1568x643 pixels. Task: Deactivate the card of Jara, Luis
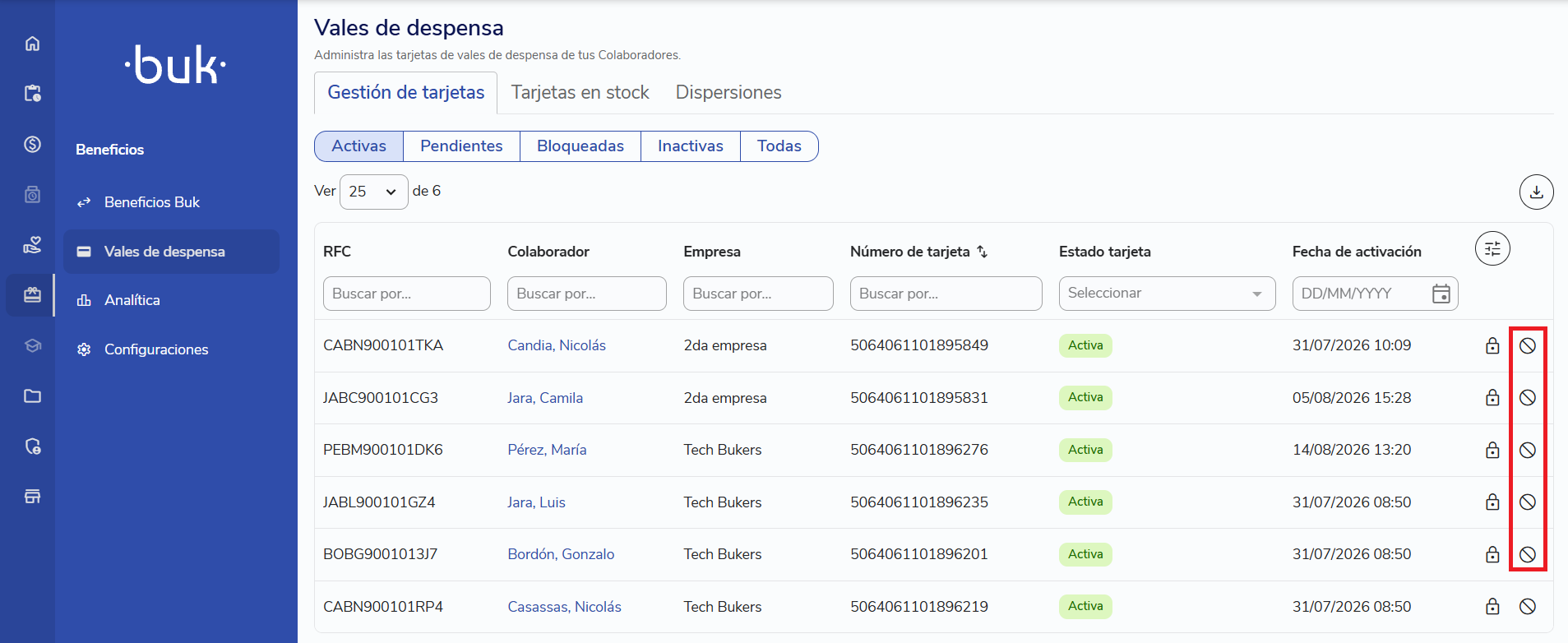pos(1527,502)
